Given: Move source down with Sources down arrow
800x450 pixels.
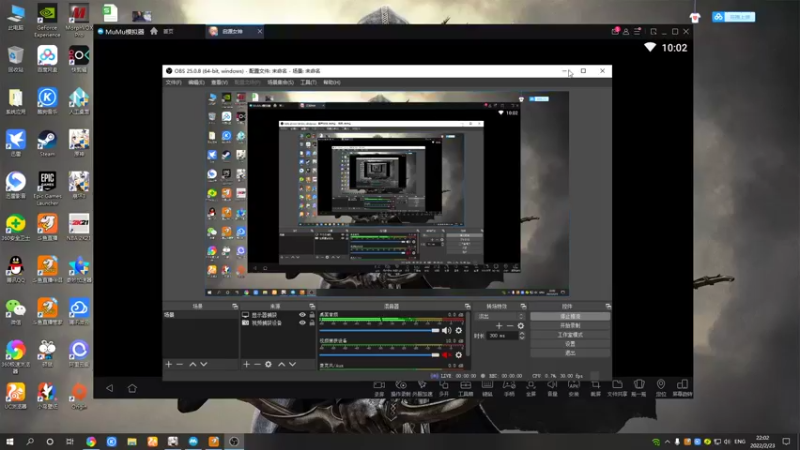Looking at the screenshot, I should (x=292, y=364).
